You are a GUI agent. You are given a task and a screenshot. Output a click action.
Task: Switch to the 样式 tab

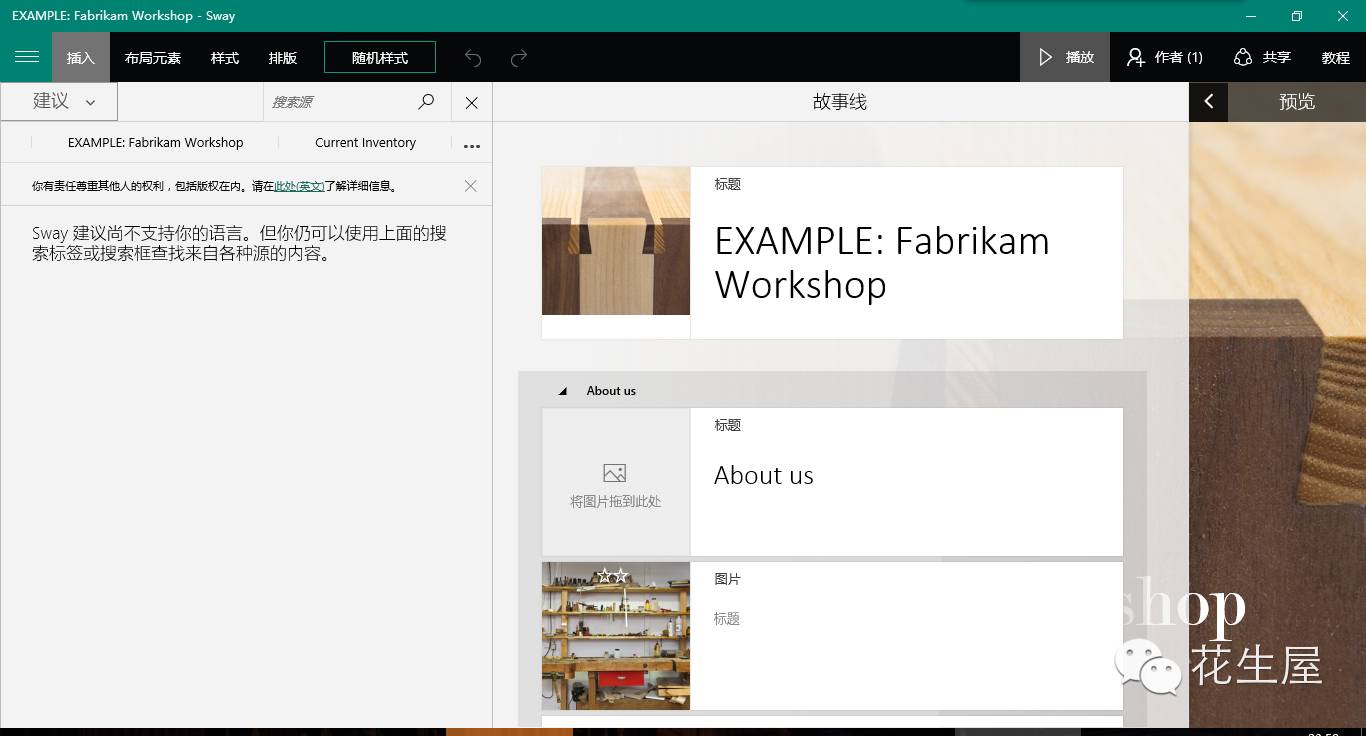[x=225, y=58]
